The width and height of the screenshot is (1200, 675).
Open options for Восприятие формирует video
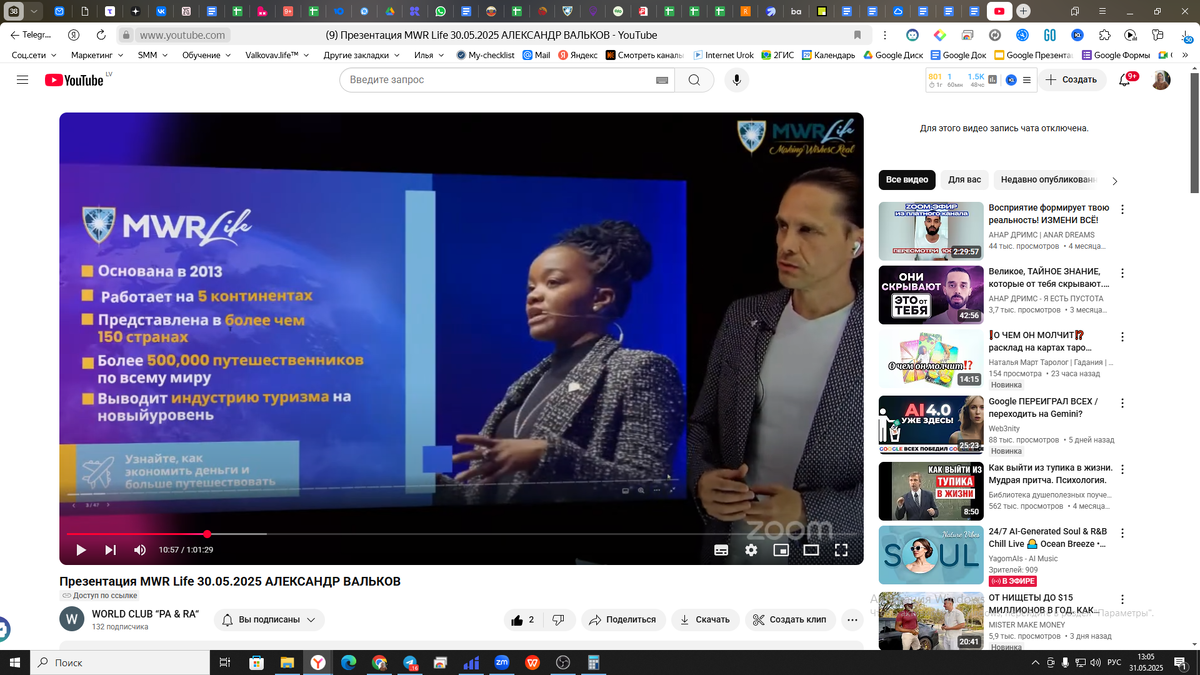[1122, 210]
